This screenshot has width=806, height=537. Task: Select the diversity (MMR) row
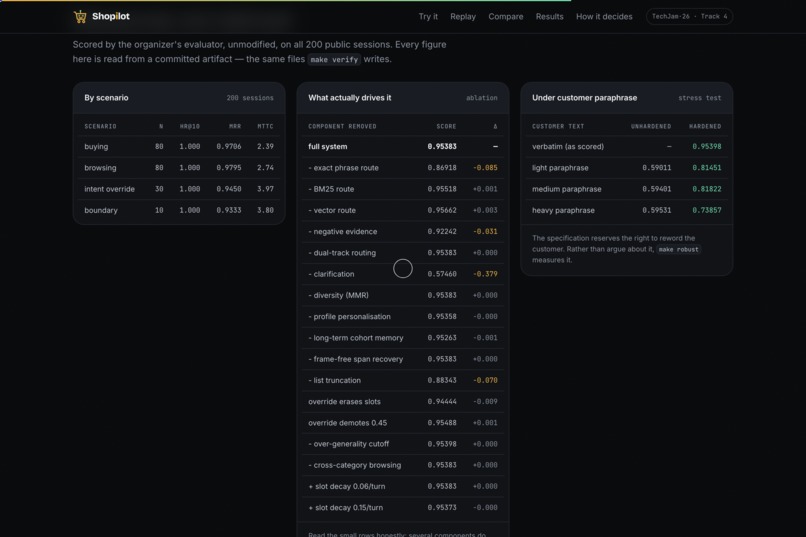coord(403,295)
